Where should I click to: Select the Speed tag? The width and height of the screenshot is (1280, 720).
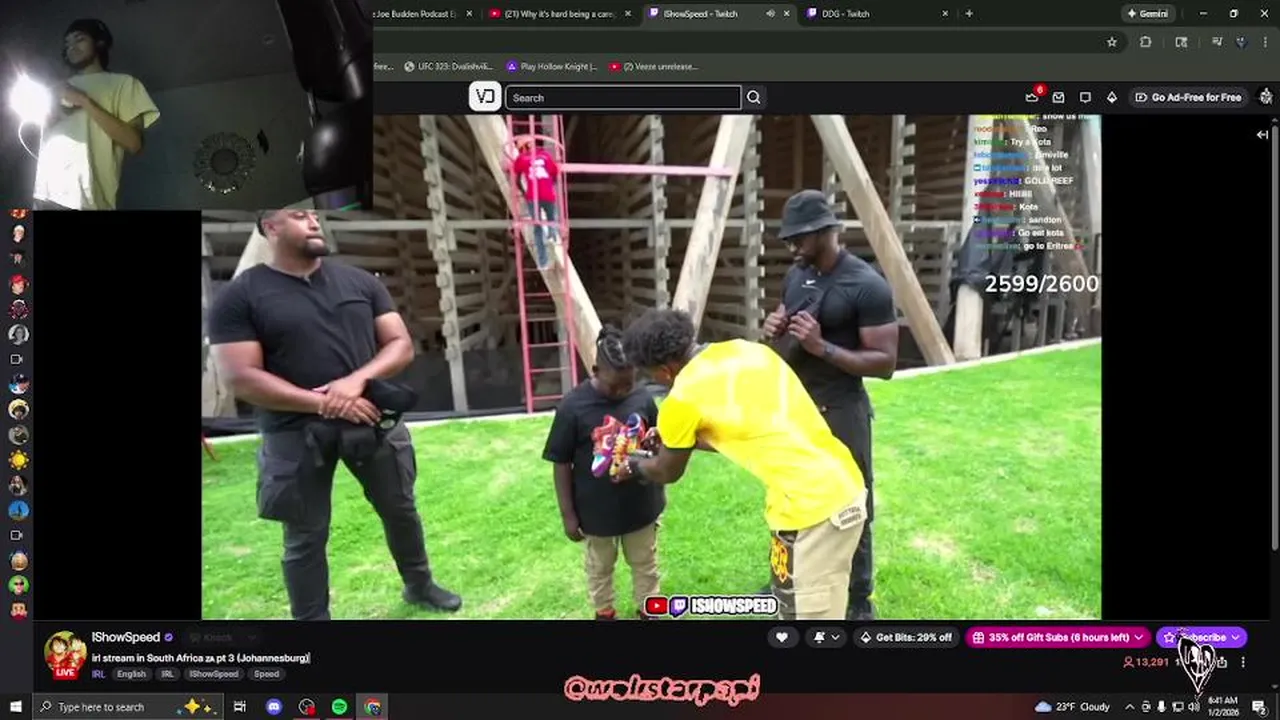266,674
